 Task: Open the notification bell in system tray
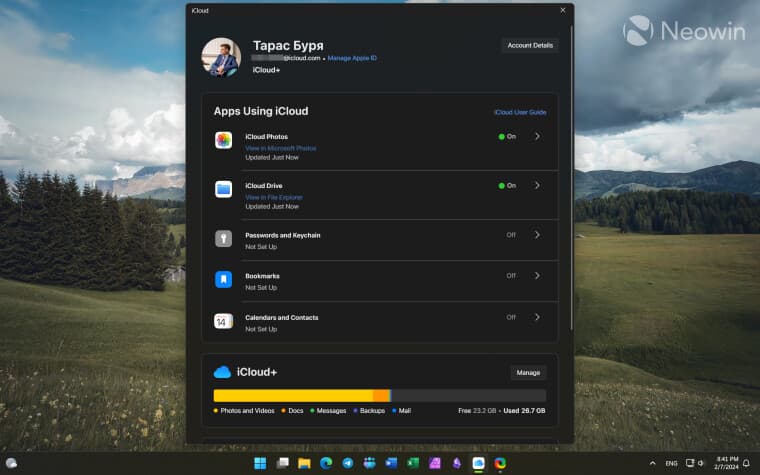pos(747,463)
